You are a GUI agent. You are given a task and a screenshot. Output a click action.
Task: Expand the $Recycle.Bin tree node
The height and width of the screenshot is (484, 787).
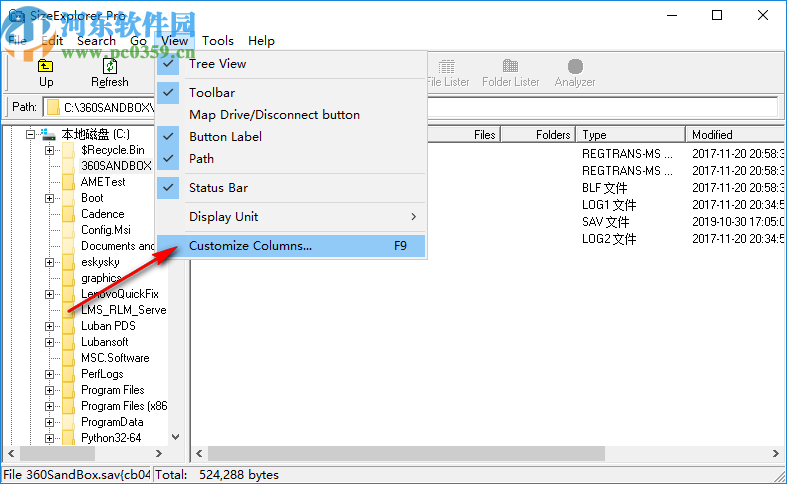tap(49, 150)
